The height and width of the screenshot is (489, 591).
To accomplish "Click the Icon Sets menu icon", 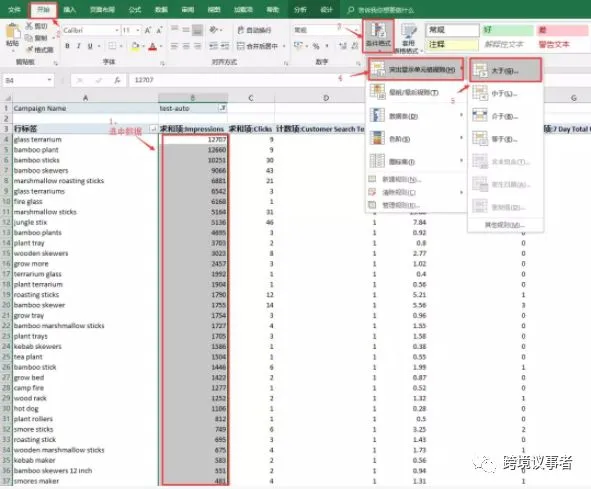I will coord(377,161).
